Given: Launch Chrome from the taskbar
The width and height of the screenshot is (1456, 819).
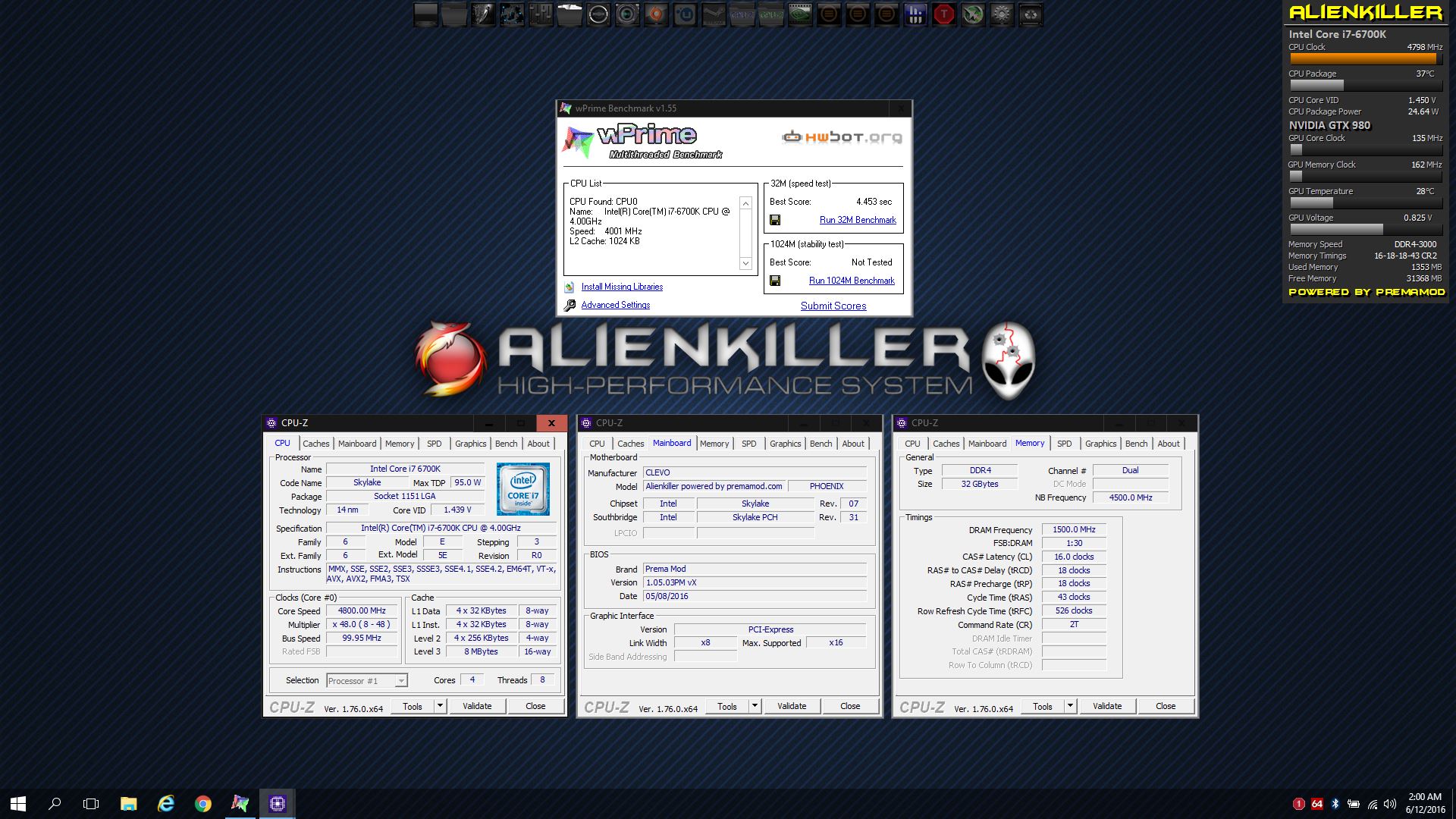Looking at the screenshot, I should (x=202, y=804).
